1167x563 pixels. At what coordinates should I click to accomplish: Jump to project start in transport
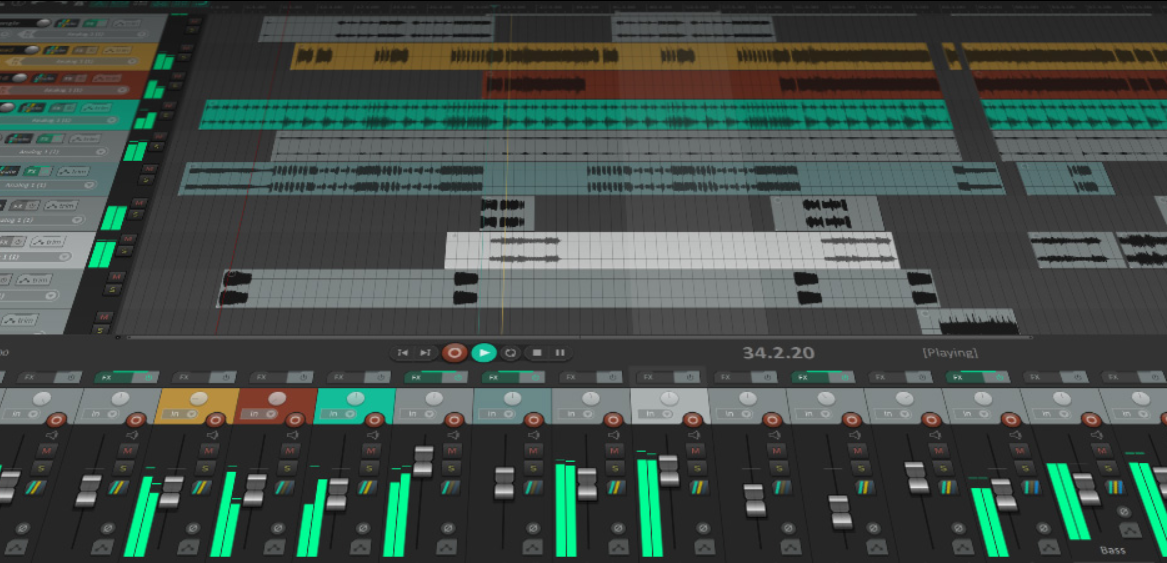click(403, 352)
